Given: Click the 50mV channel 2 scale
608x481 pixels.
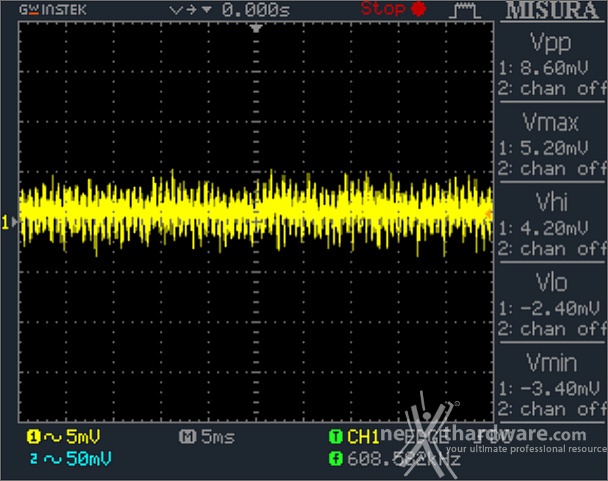Looking at the screenshot, I should click(x=89, y=459).
